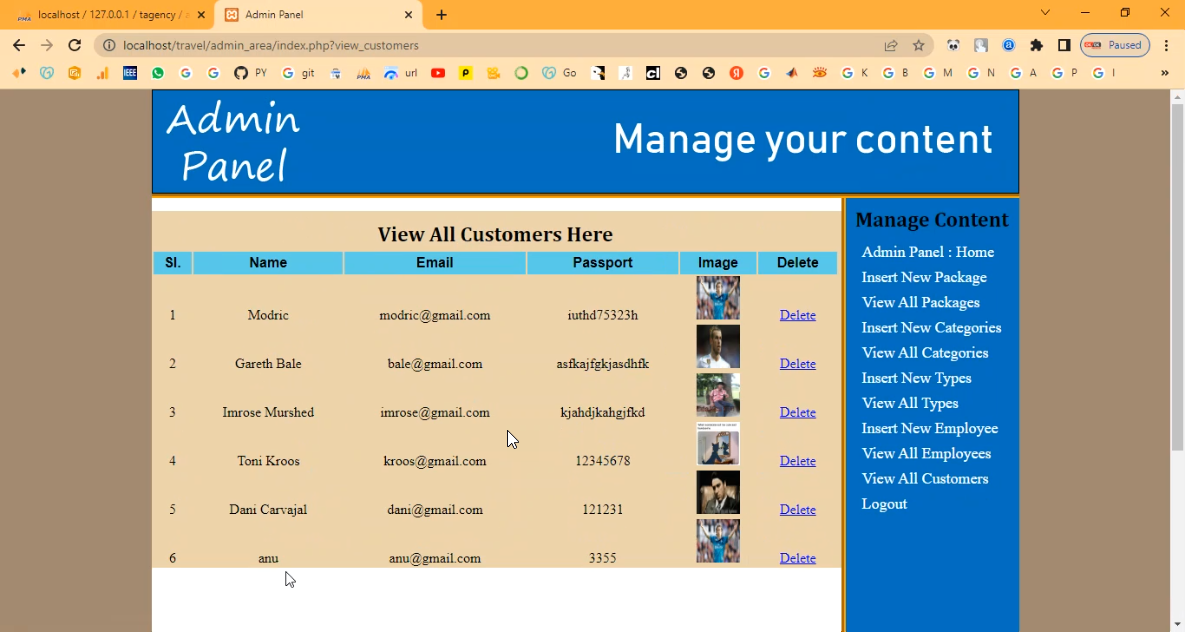Toggle the browser side panel

click(1064, 45)
